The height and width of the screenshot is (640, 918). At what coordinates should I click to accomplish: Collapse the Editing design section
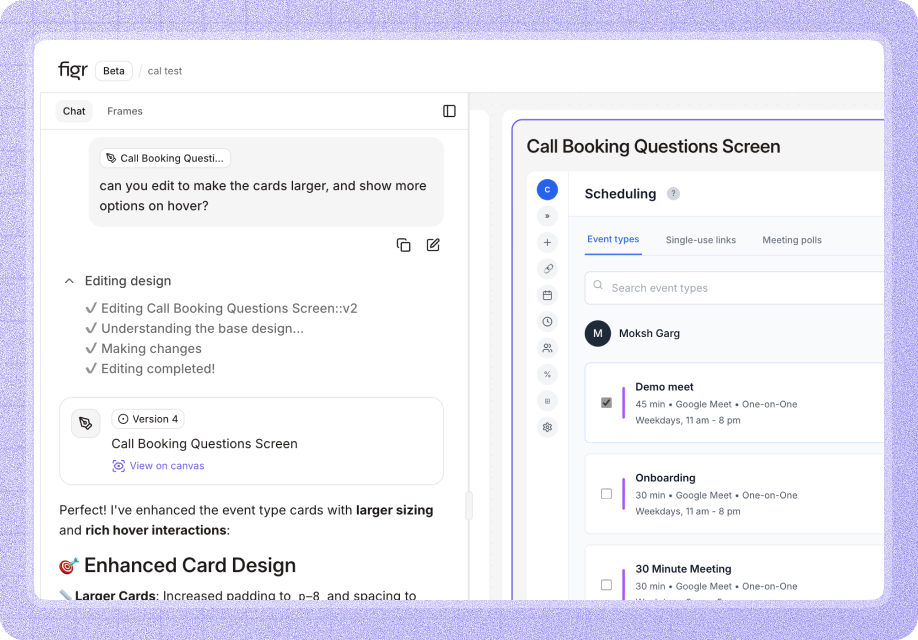[x=69, y=281]
